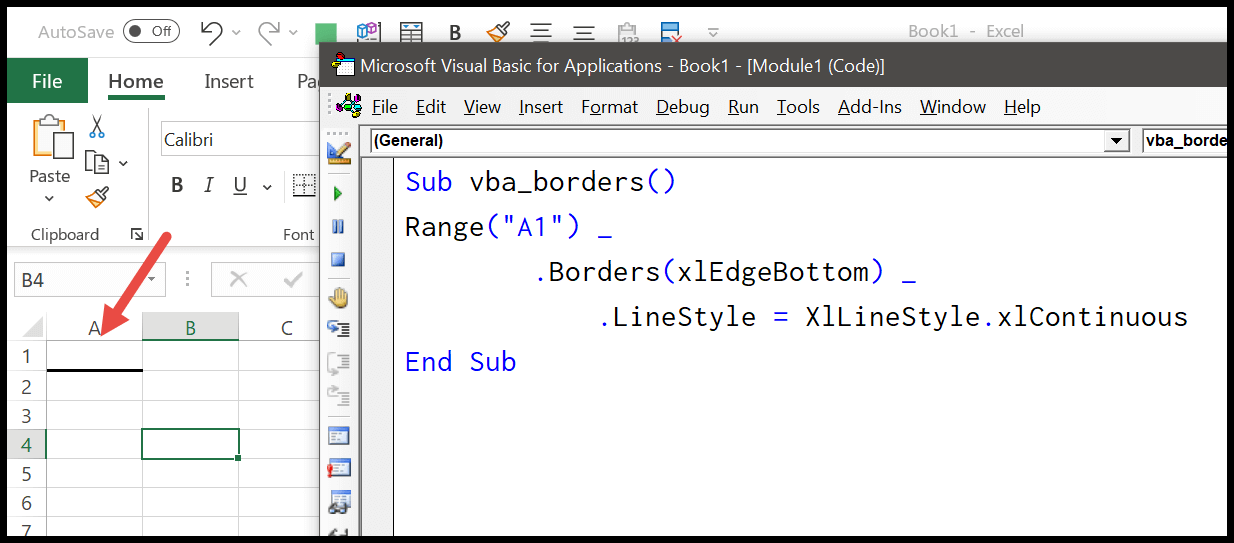Select row 1 header

(x=27, y=356)
